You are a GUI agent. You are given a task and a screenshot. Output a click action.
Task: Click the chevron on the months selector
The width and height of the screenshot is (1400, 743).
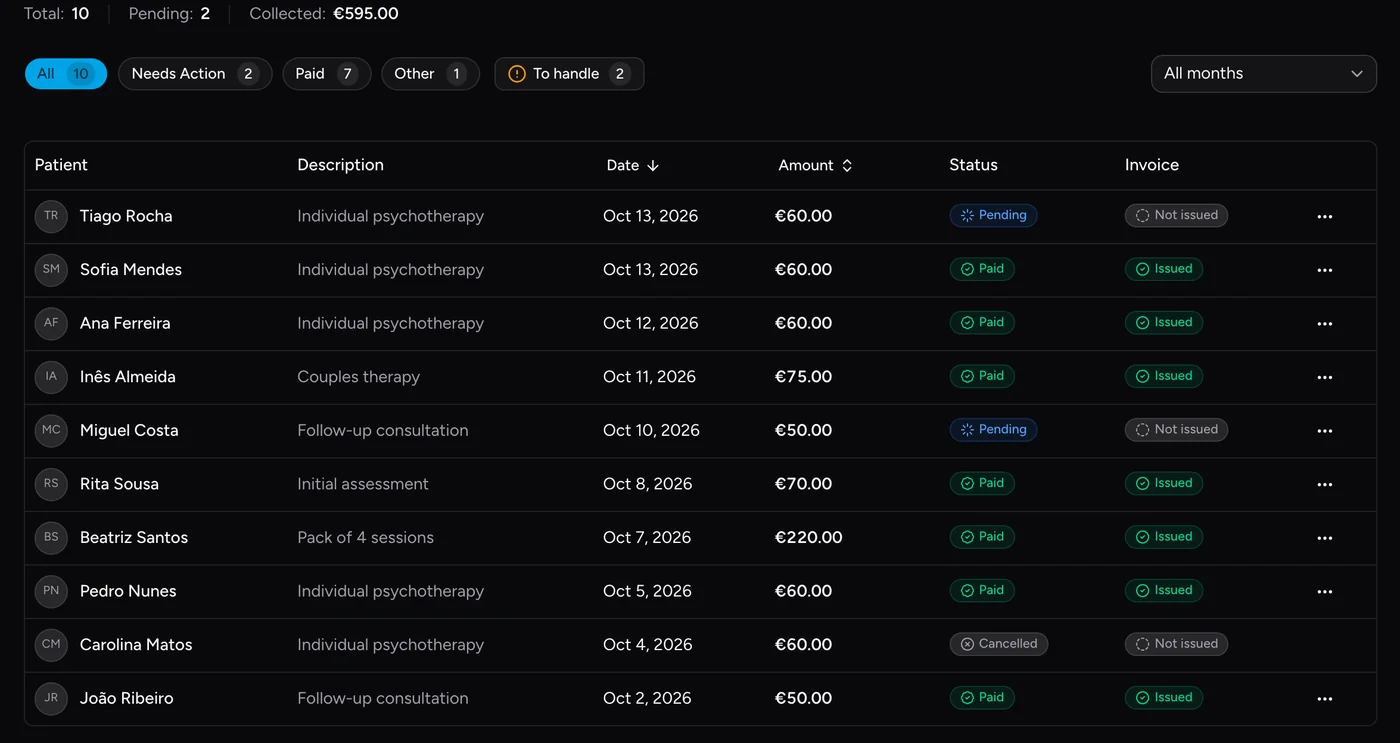(1357, 74)
